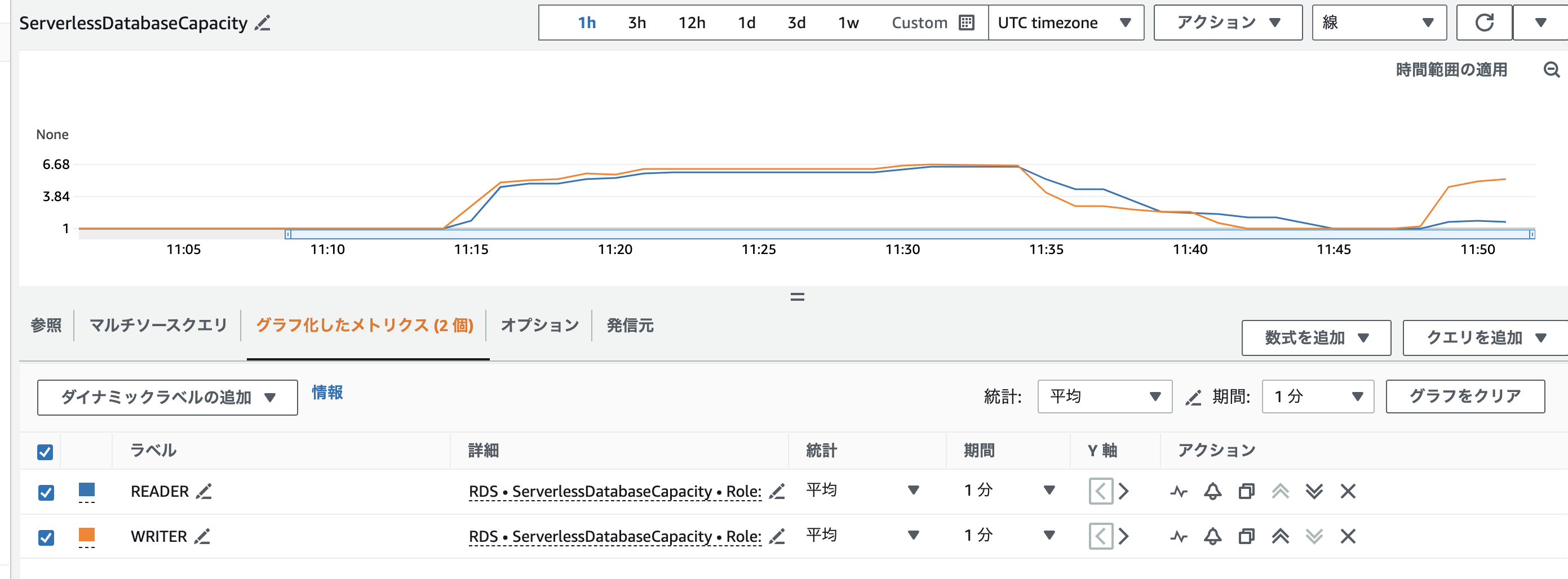The width and height of the screenshot is (1568, 579).
Task: Expand the アクション dropdown menu
Action: tap(1227, 23)
